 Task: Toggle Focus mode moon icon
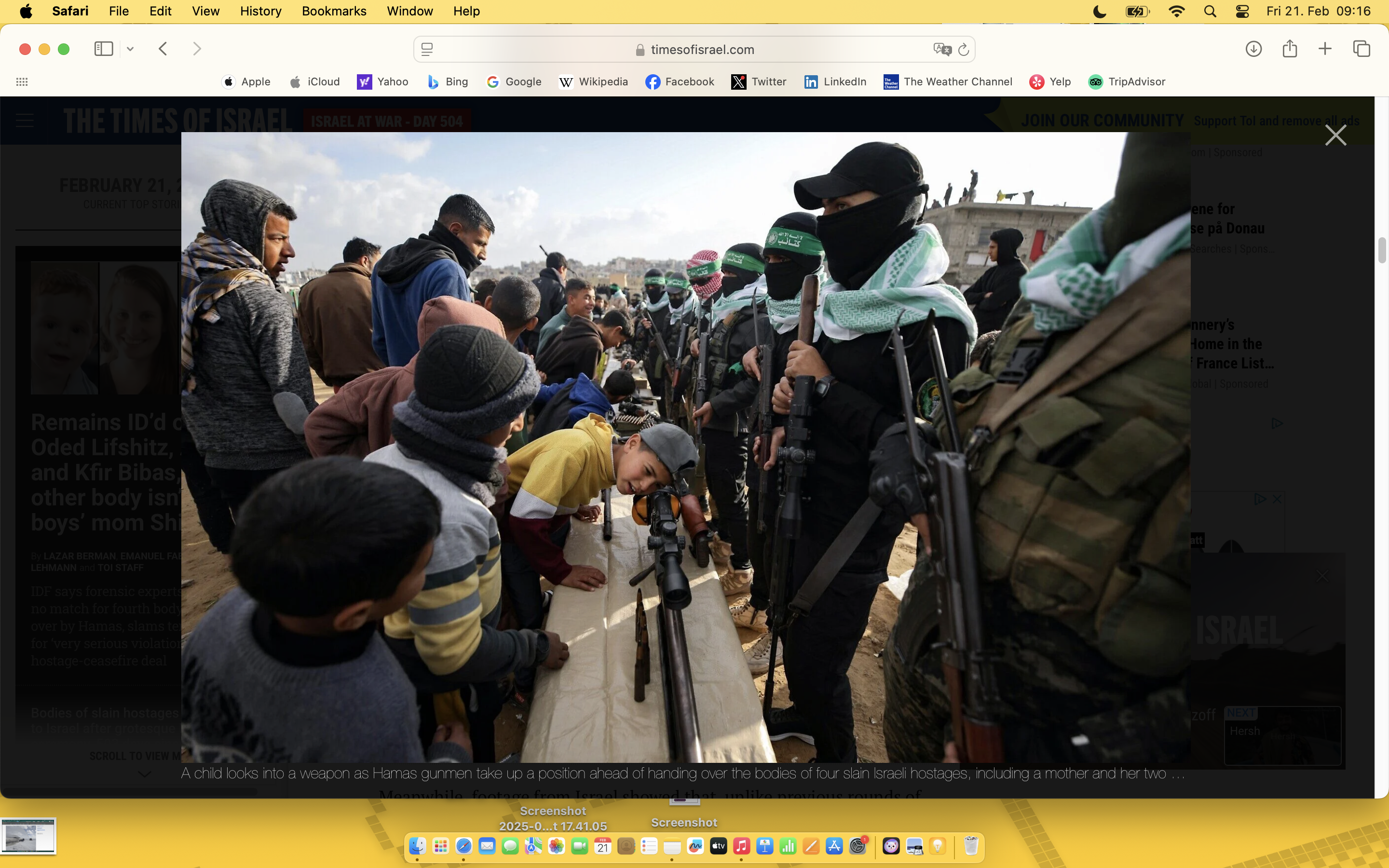(1099, 11)
